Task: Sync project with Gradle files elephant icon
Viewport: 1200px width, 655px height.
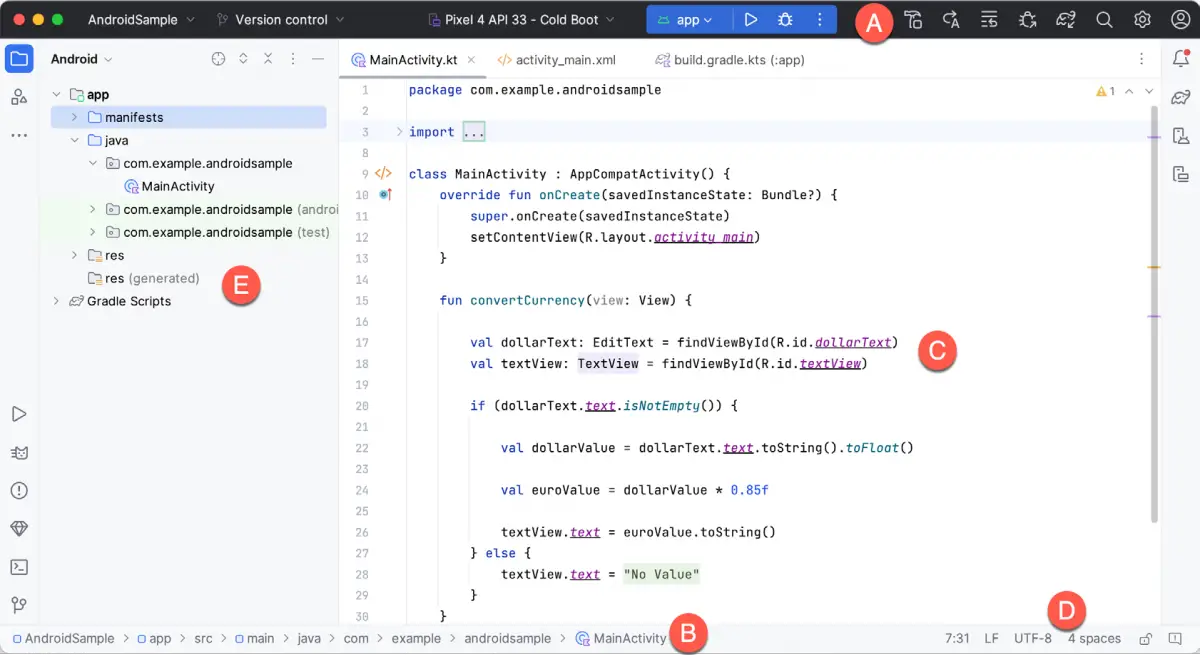Action: (1066, 19)
